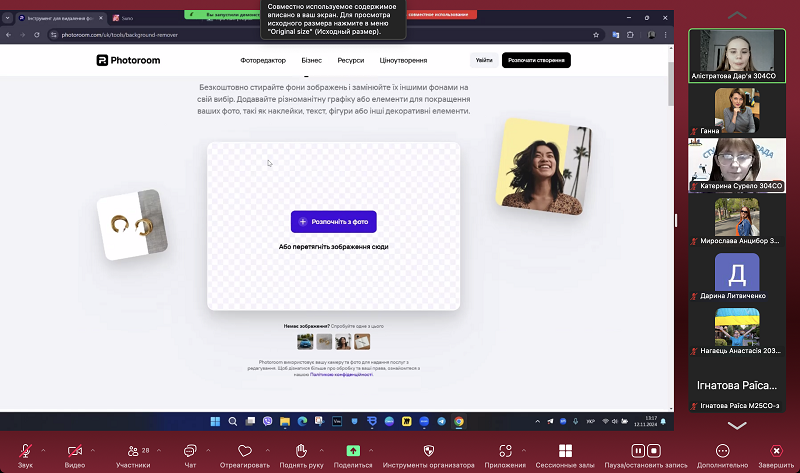Viewport: 800px width, 473px height.
Task: Click Завершить to end the meeting
Action: point(776,455)
